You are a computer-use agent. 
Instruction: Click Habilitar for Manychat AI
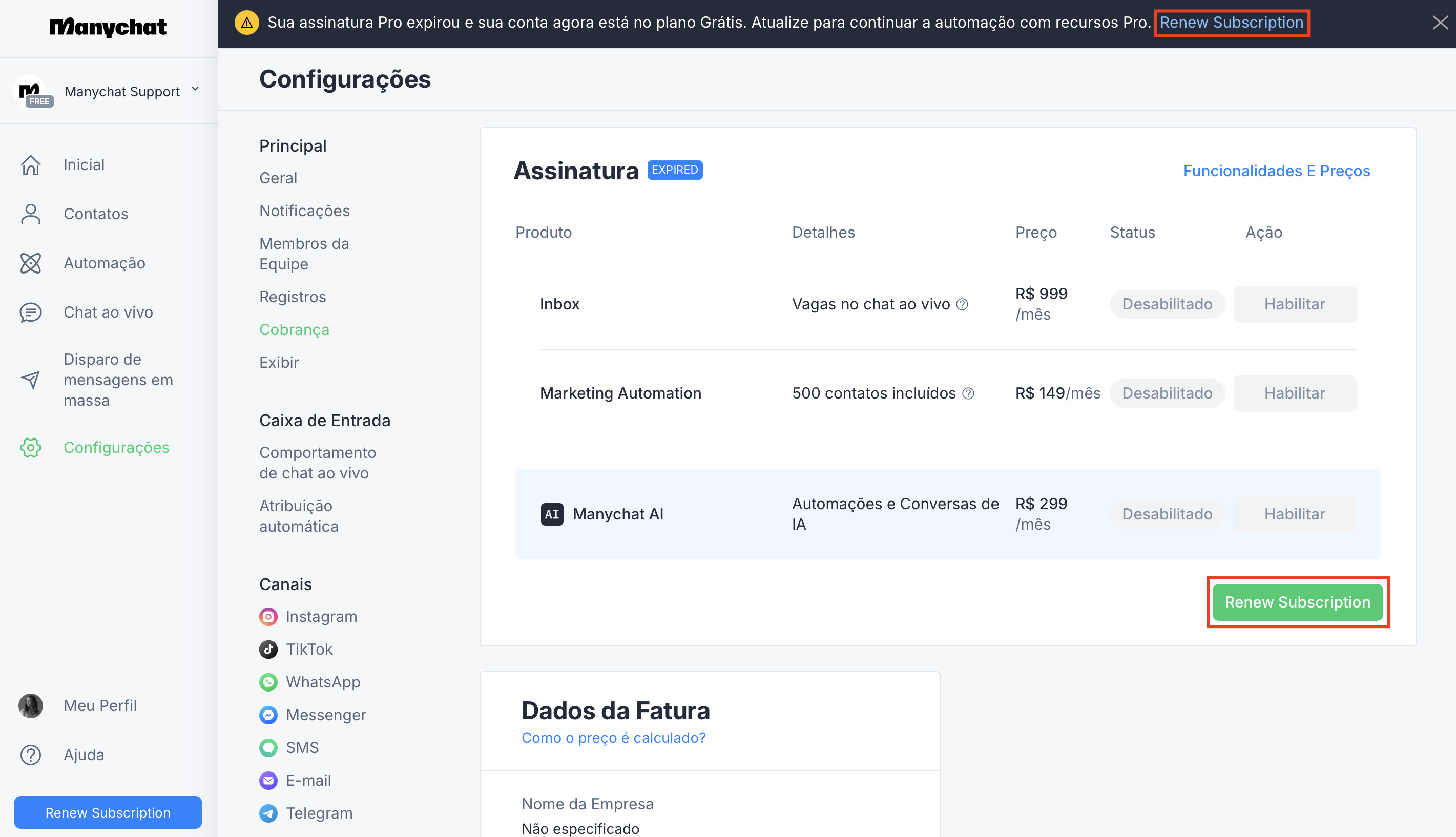1295,514
